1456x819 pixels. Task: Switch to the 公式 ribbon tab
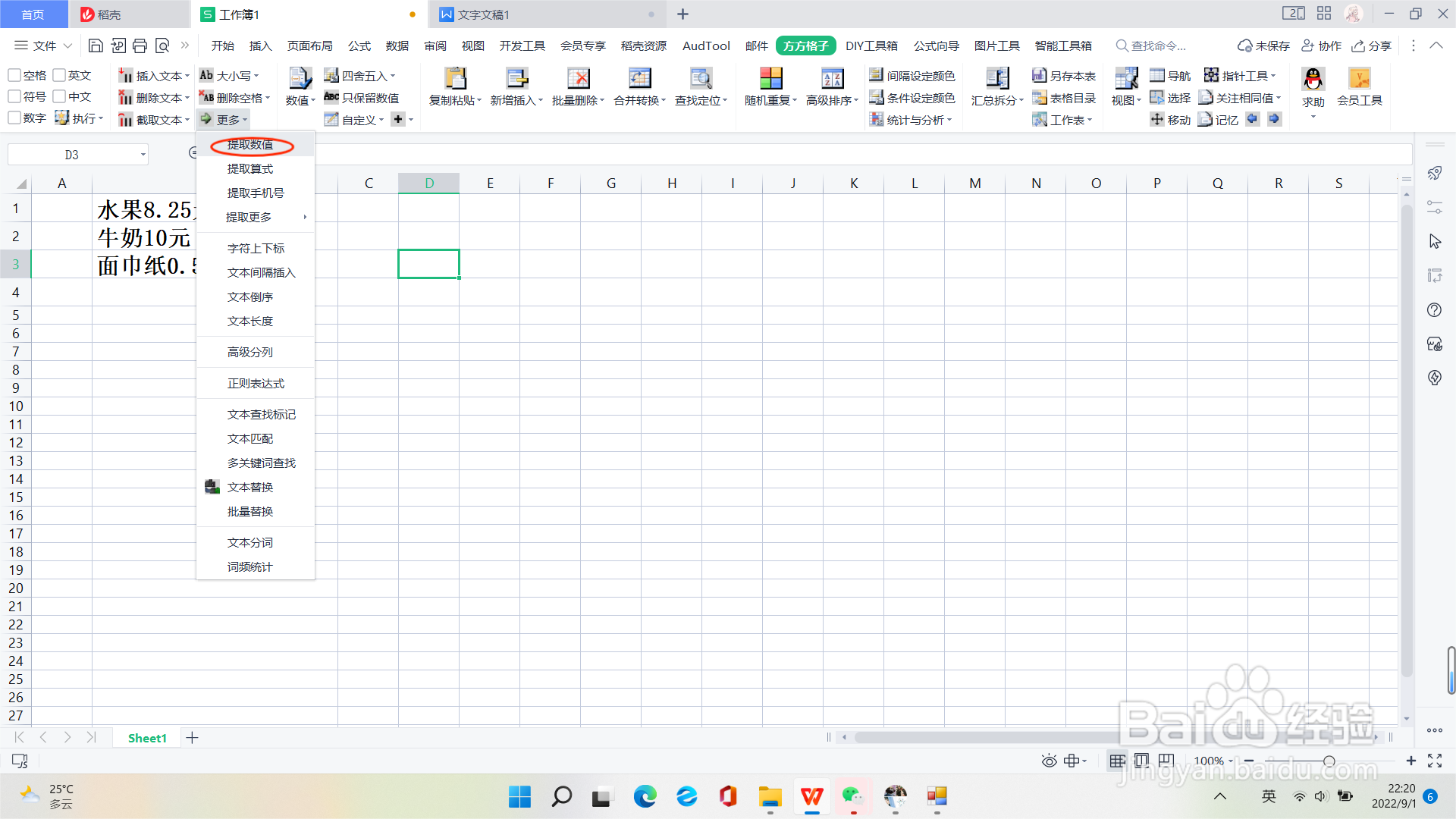coord(359,45)
